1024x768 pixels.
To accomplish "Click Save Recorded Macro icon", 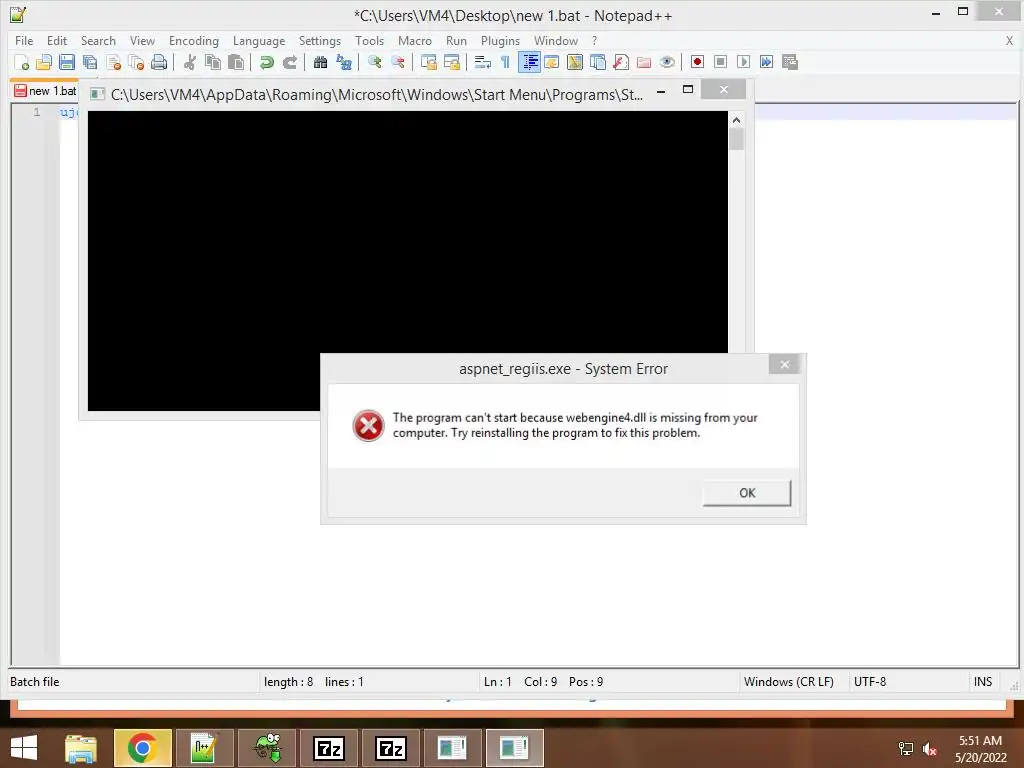I will 790,62.
